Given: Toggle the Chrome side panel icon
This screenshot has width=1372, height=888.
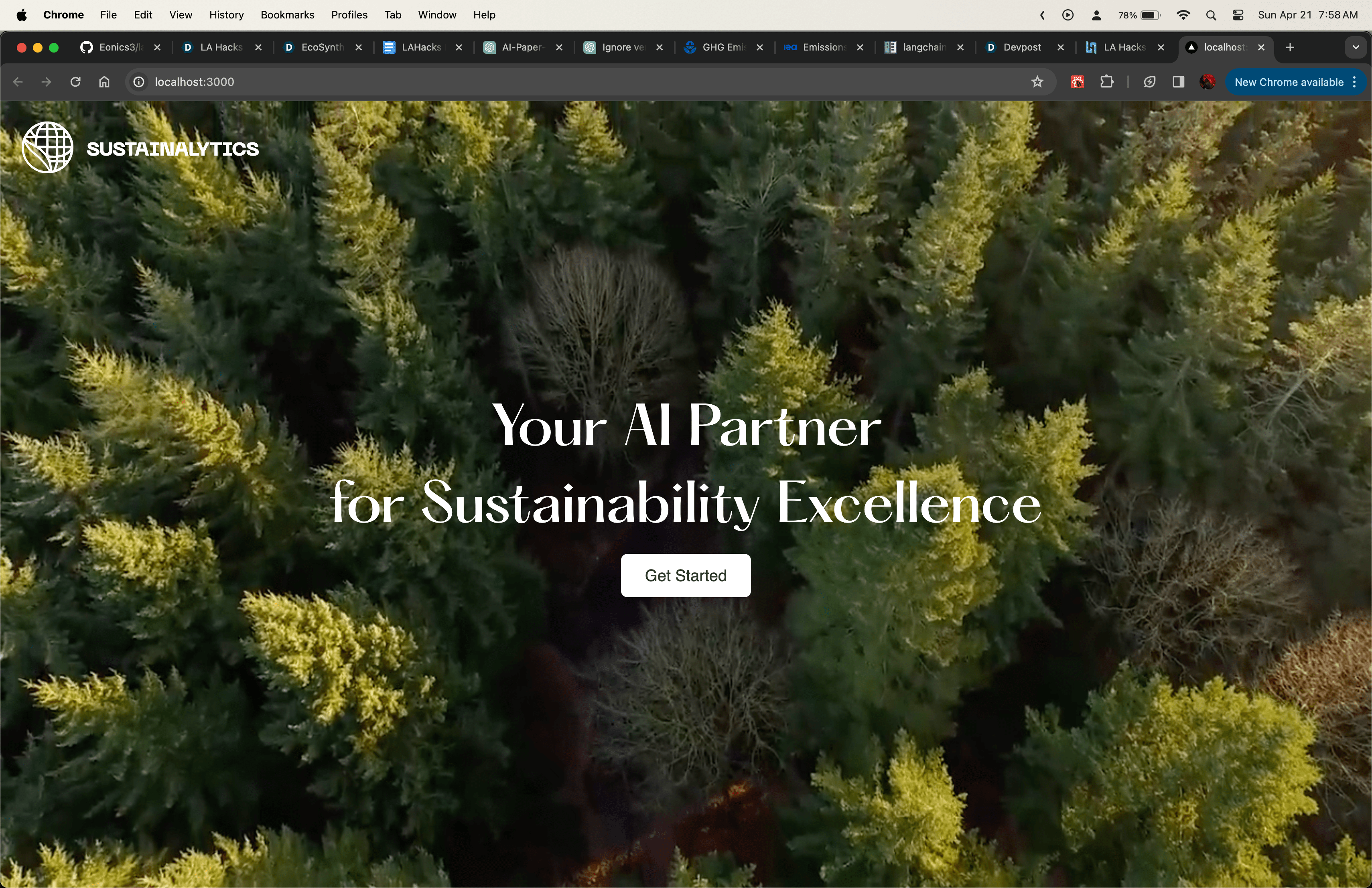Looking at the screenshot, I should (1178, 82).
